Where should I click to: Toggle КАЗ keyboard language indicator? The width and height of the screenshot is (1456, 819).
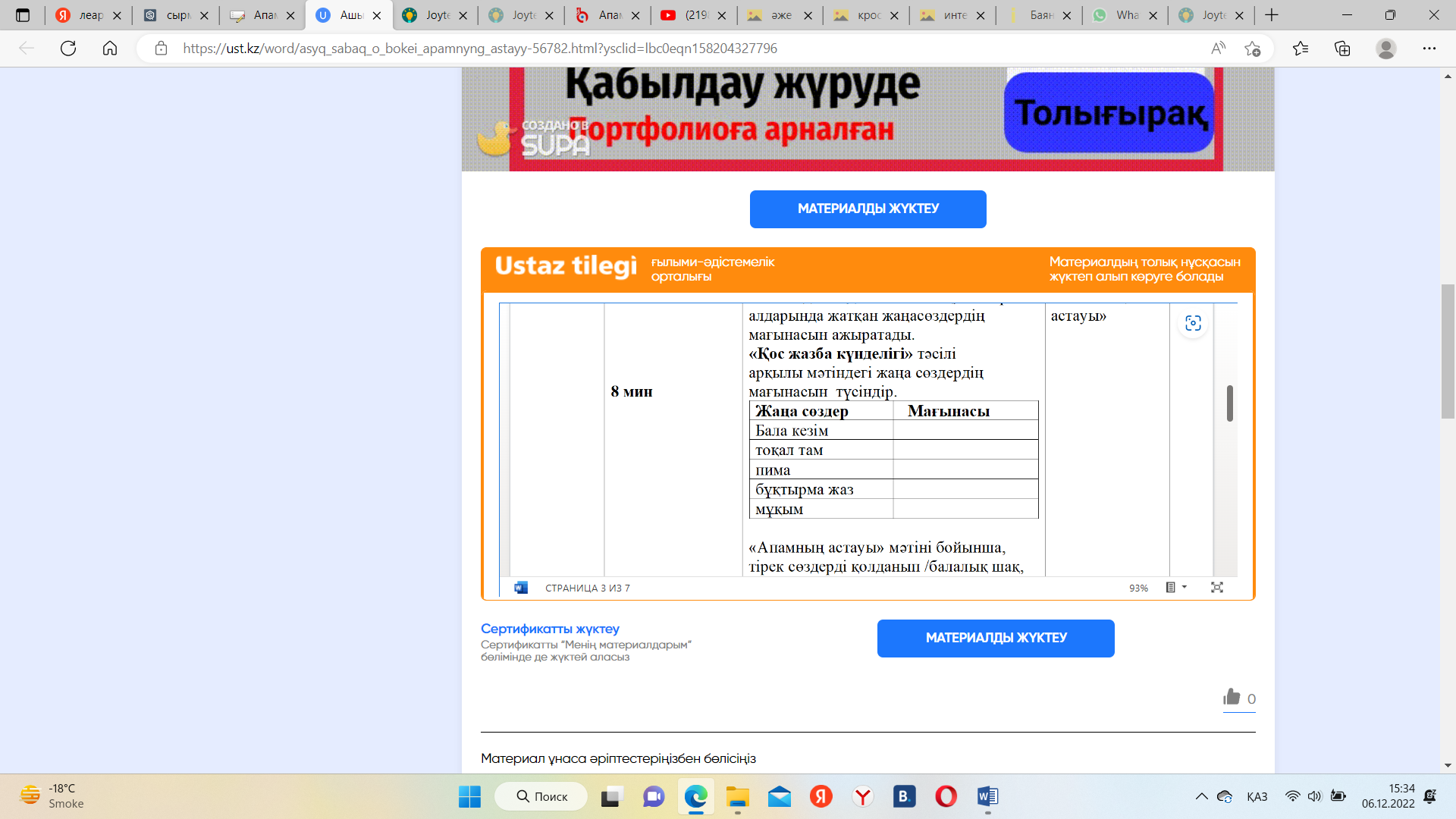[1257, 796]
